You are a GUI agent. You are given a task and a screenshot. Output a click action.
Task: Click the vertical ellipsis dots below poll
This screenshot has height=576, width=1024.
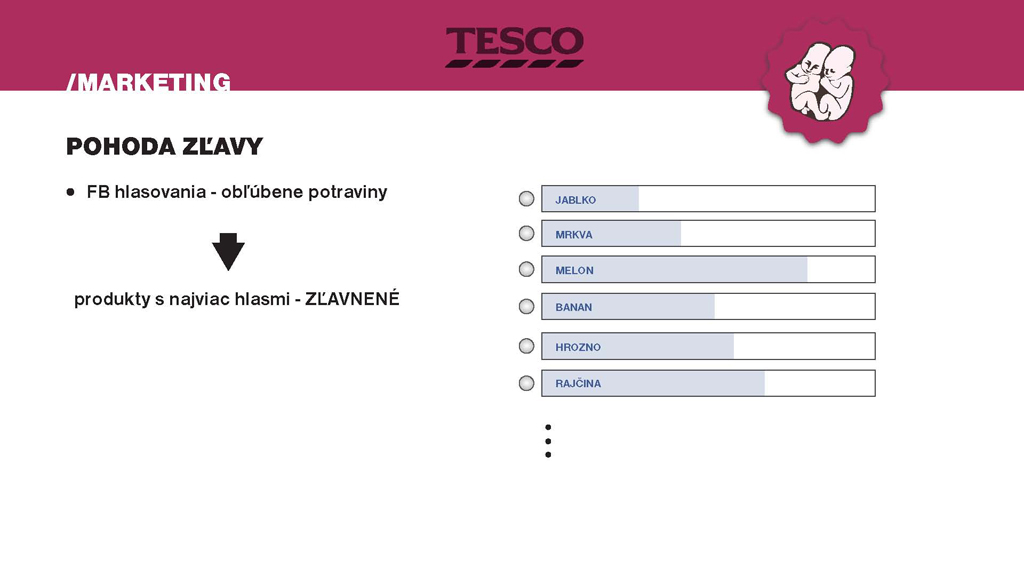click(548, 441)
